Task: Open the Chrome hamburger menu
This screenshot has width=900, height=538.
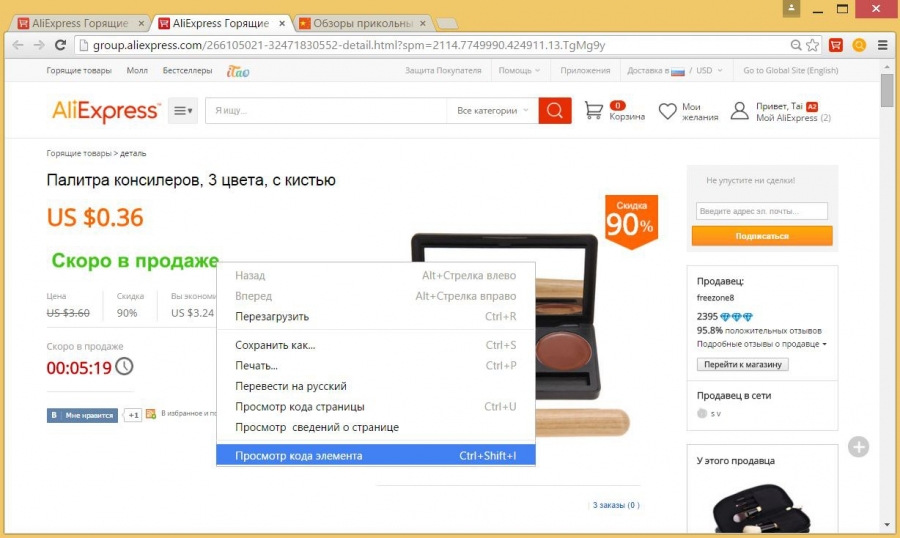Action: [883, 45]
